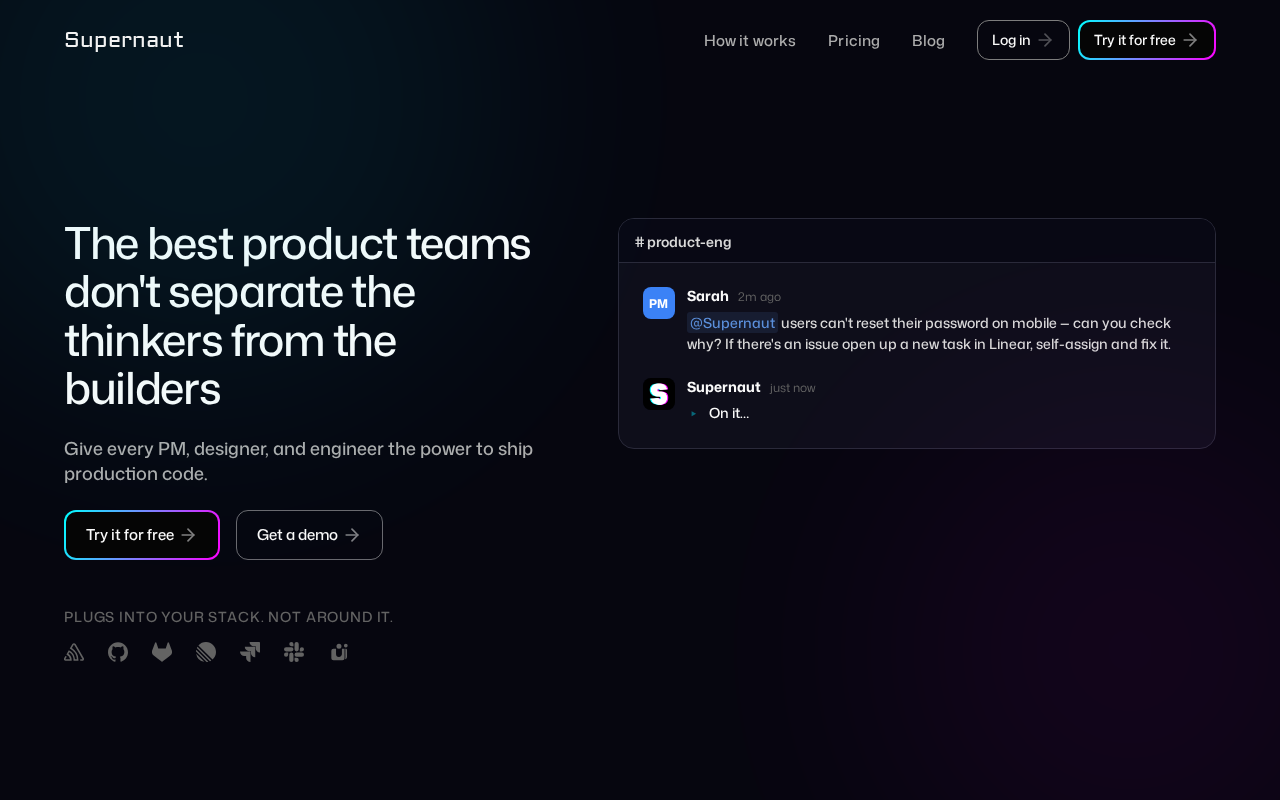Click the Get a demo button
Image resolution: width=1280 pixels, height=800 pixels.
point(309,535)
